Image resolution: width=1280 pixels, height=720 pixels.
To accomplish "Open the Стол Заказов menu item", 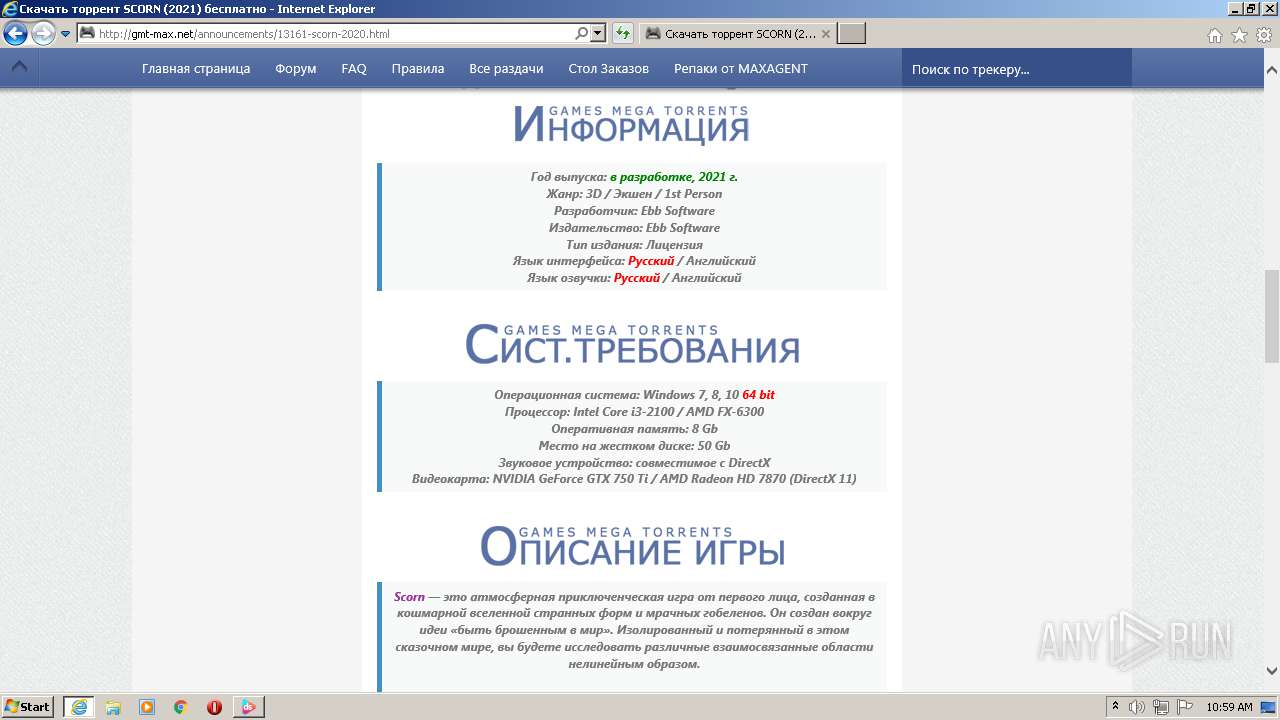I will coord(608,69).
